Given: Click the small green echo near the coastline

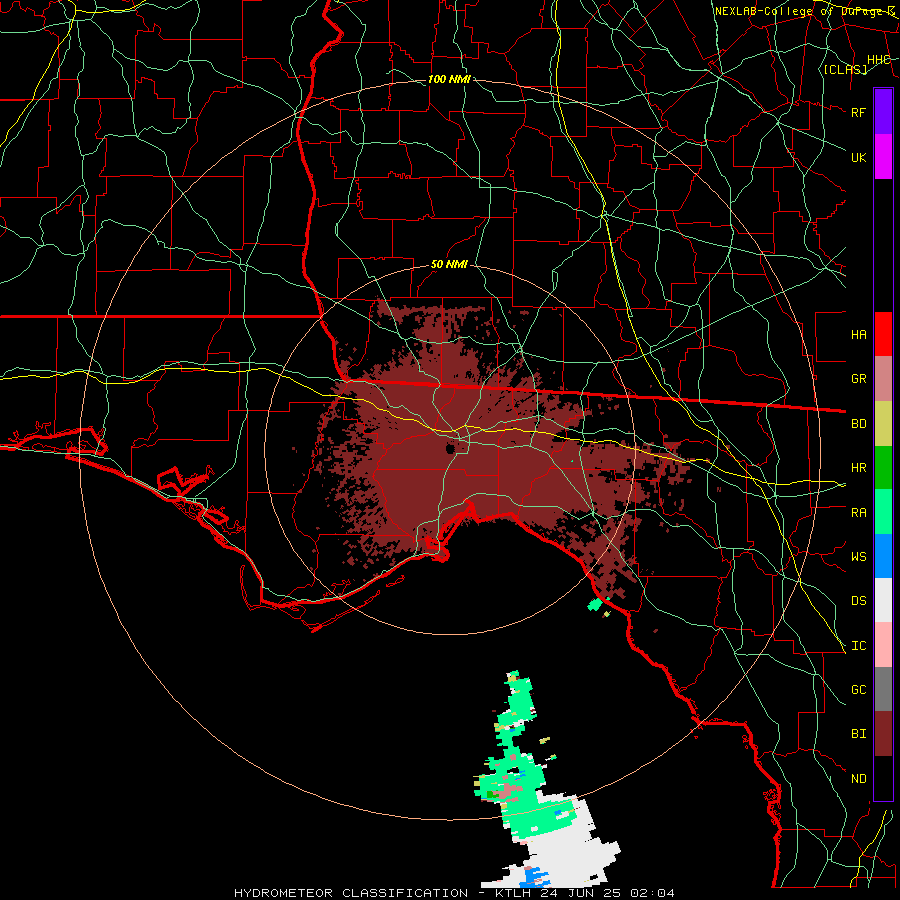Looking at the screenshot, I should 595,604.
